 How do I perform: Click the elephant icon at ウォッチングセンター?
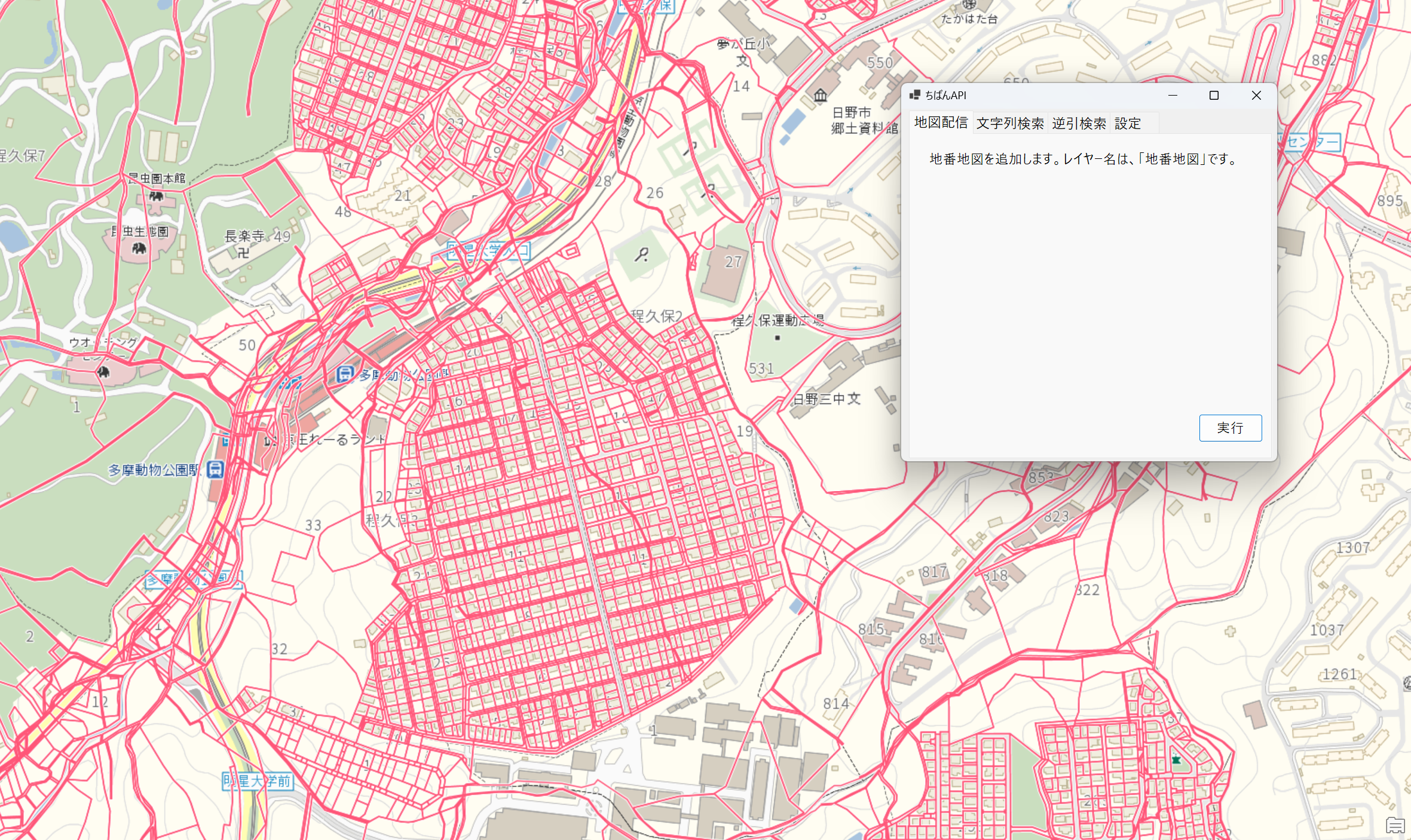(x=103, y=372)
